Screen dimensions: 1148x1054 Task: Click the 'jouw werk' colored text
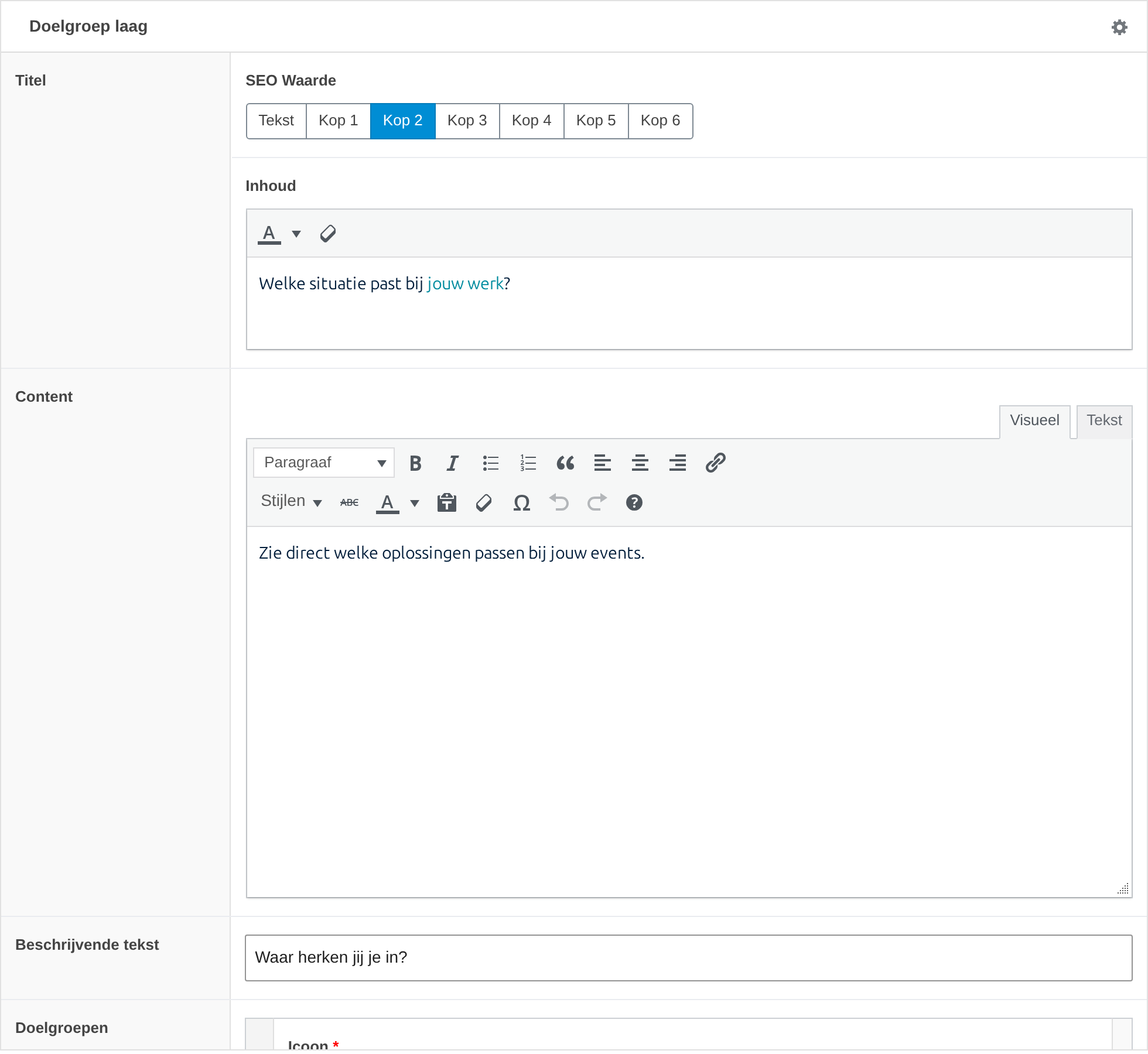[x=465, y=284]
